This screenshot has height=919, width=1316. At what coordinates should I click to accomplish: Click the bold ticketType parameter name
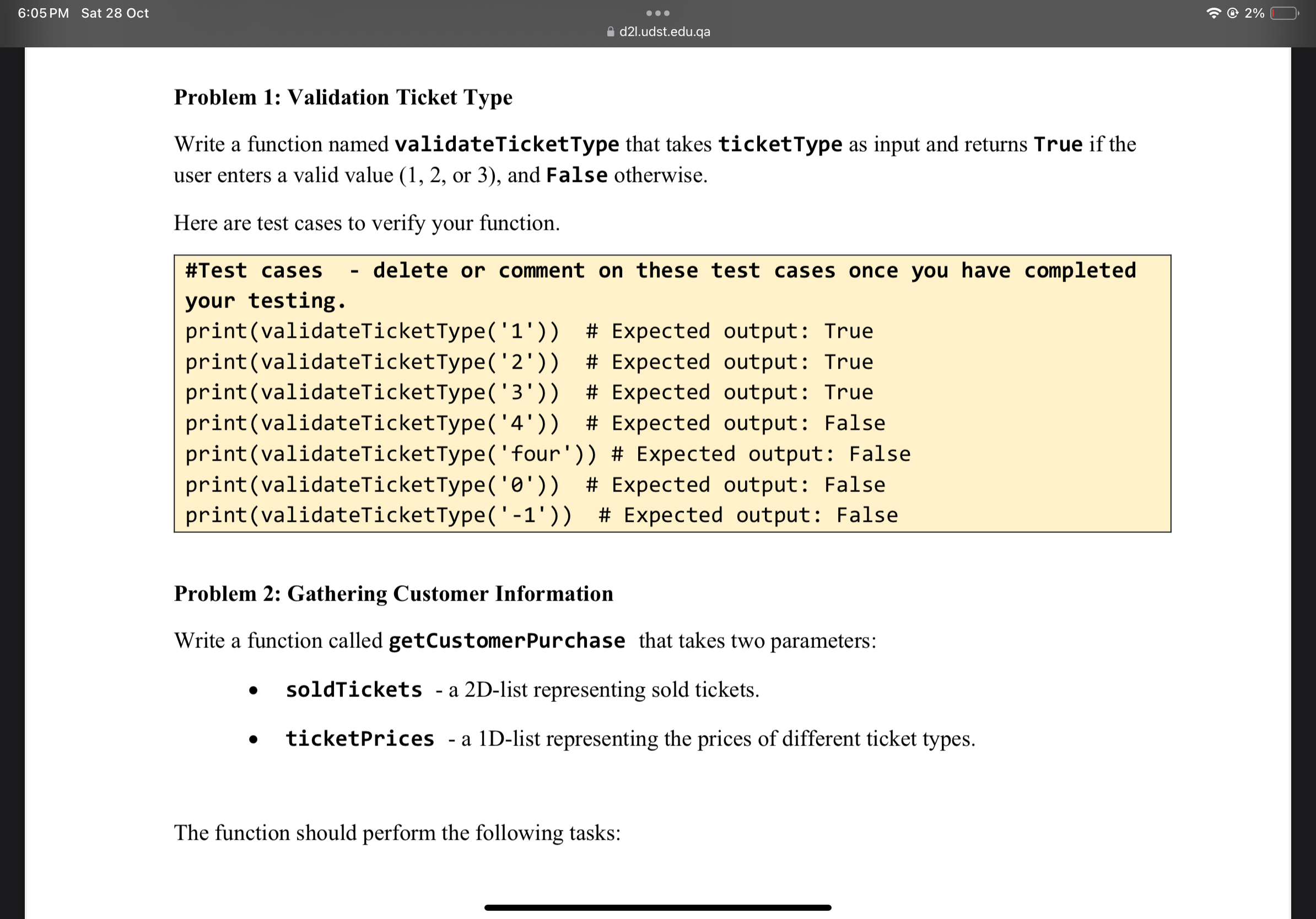coord(780,144)
